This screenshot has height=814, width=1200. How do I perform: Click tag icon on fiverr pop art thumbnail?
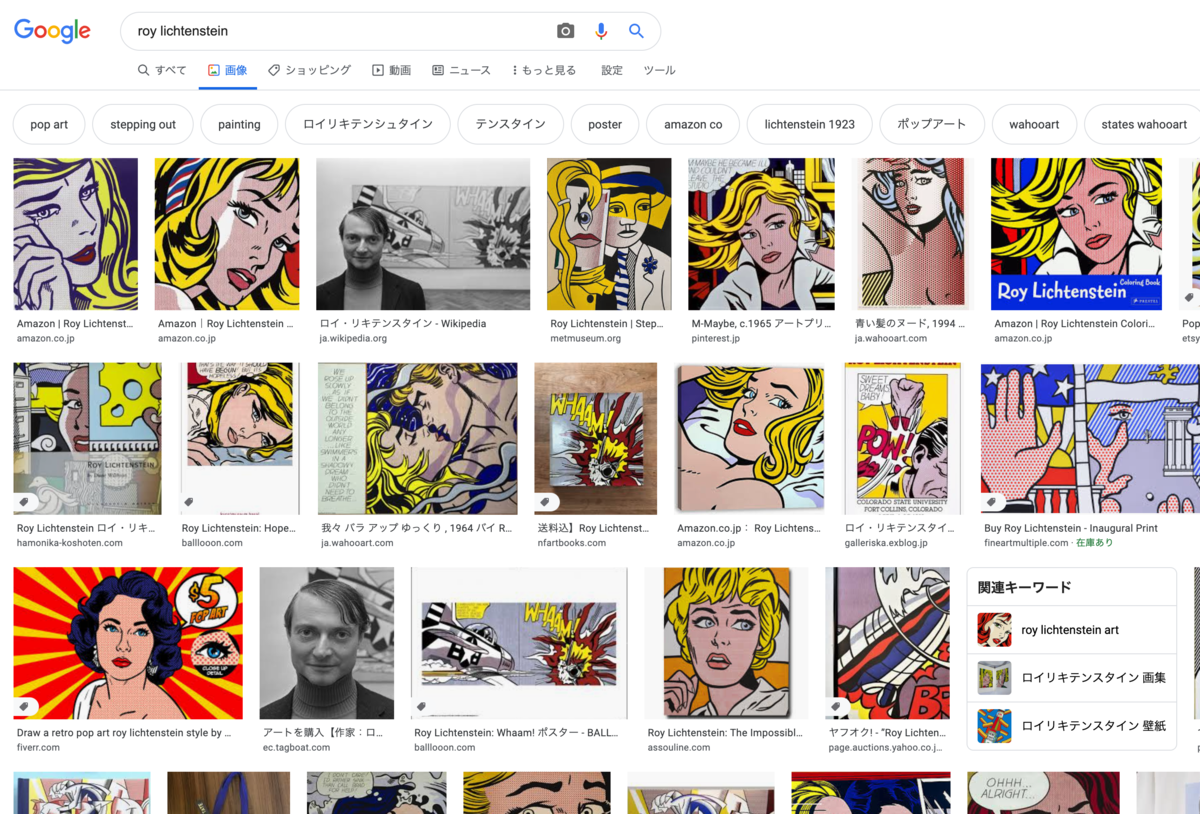26,706
